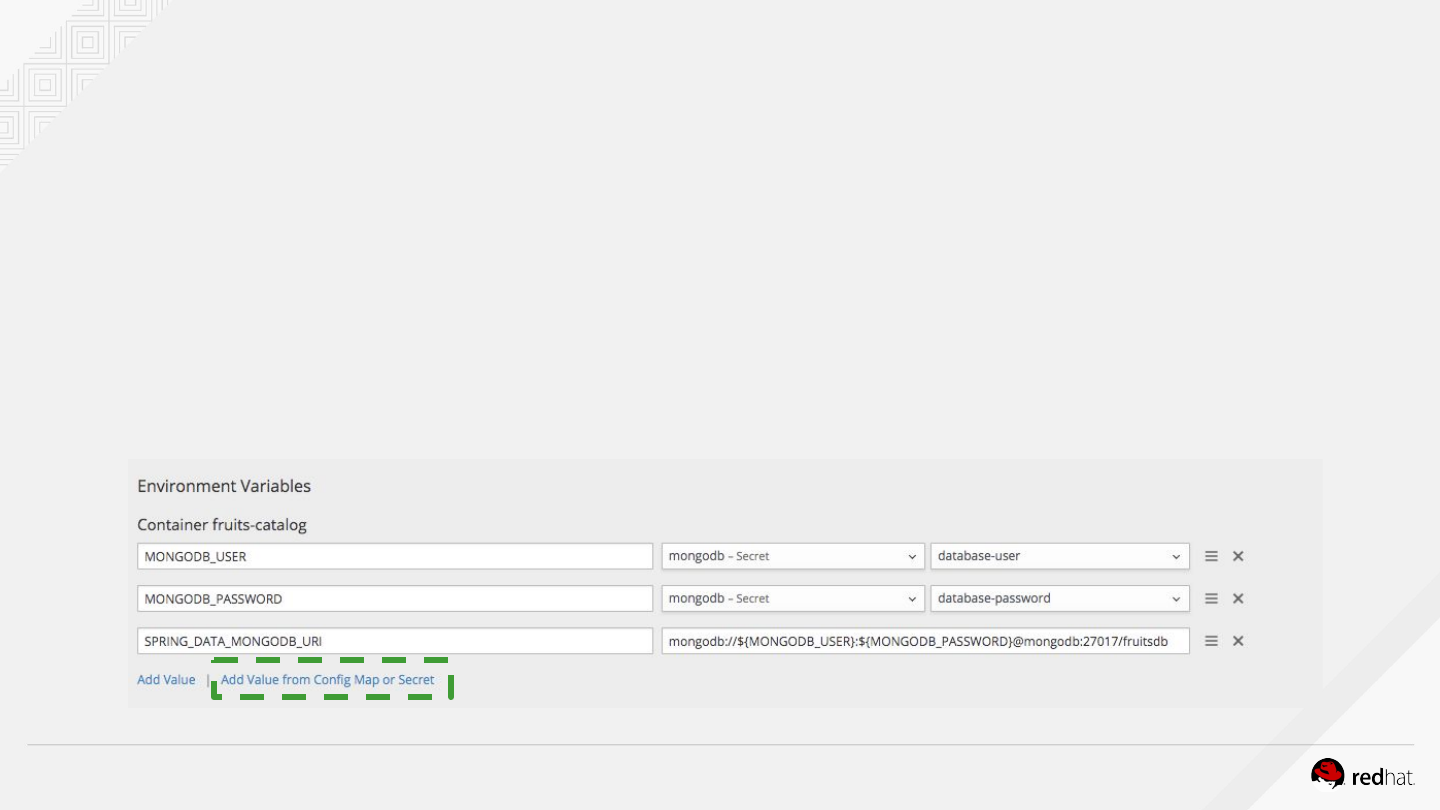
Task: Click Add Value from Config Map or Secret
Action: pyautogui.click(x=328, y=680)
